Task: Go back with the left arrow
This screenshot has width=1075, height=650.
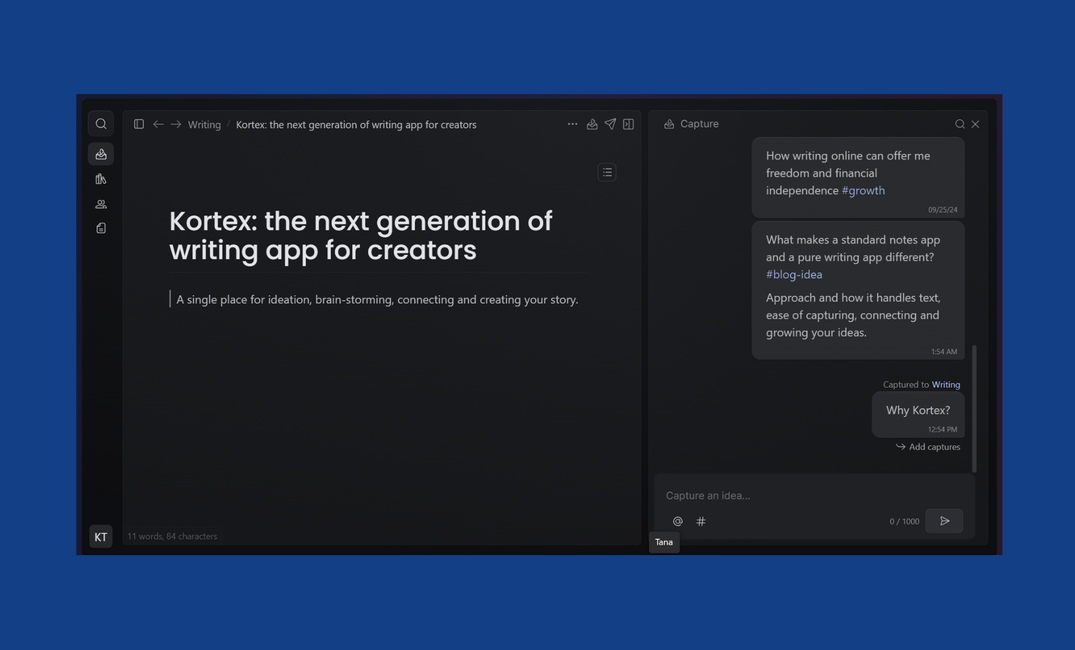Action: (x=158, y=124)
